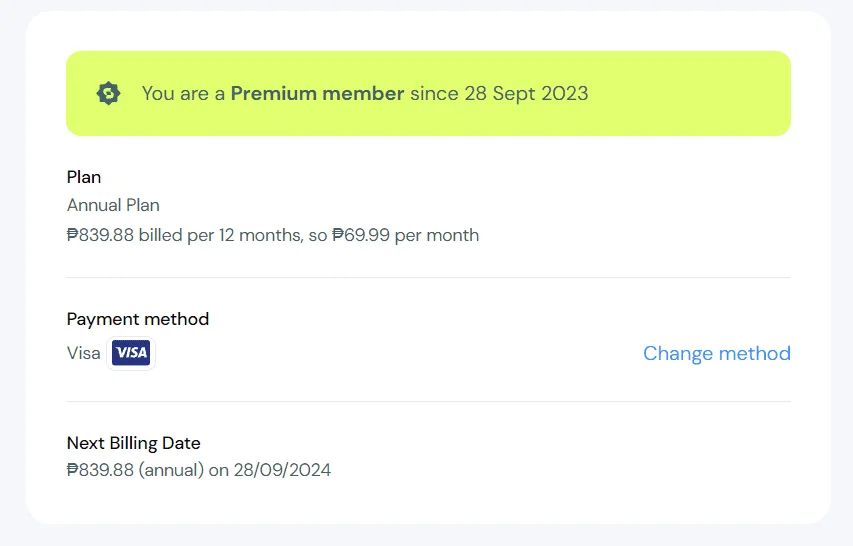Viewport: 853px width, 546px height.
Task: Open the Change method link
Action: (716, 353)
